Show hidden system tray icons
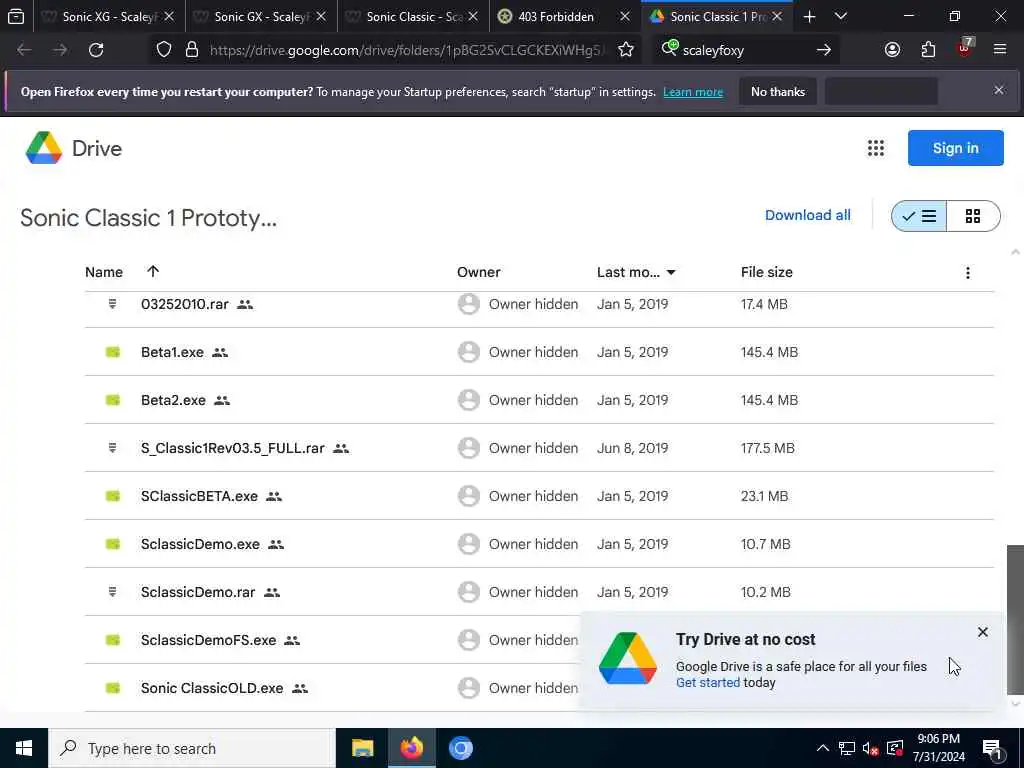Viewport: 1024px width, 768px height. click(x=823, y=748)
